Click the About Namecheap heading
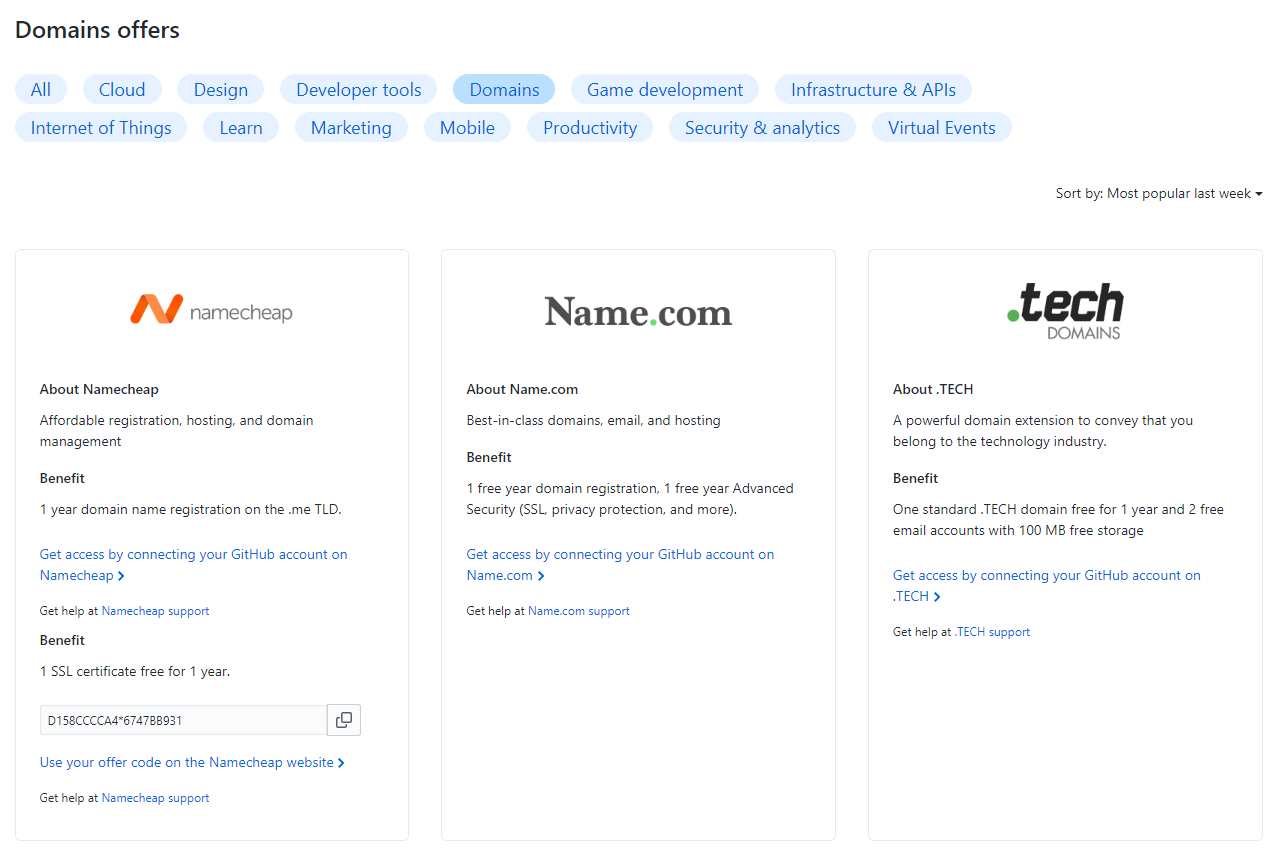 coord(99,390)
